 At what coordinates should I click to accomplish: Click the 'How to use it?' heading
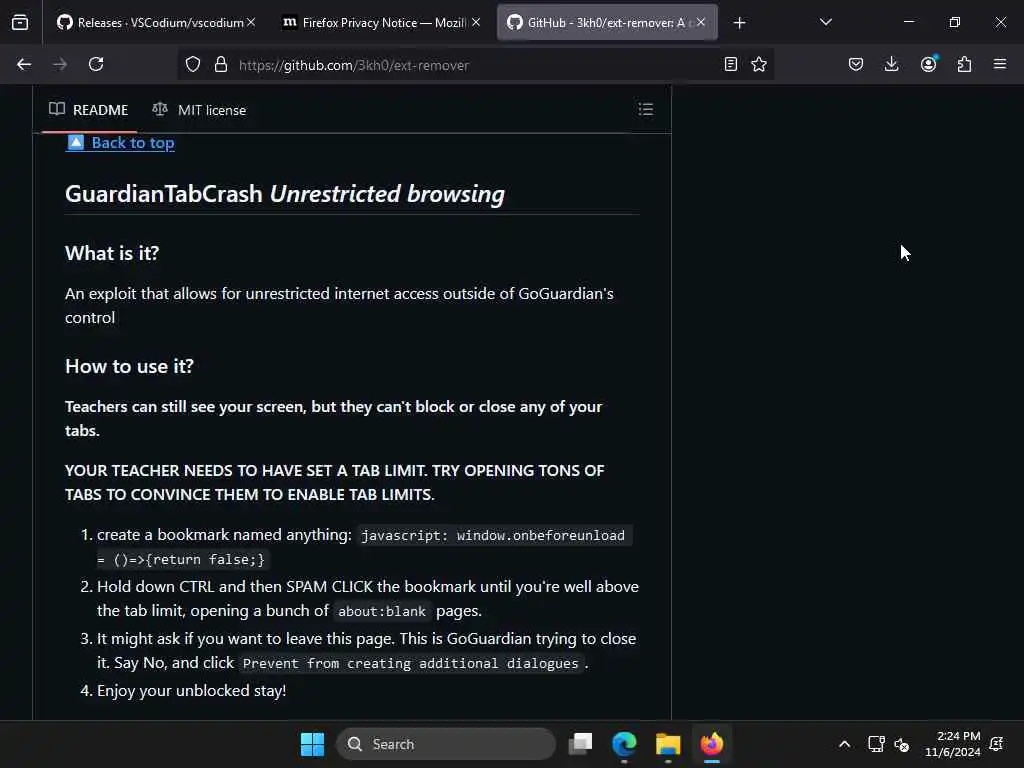click(x=129, y=366)
